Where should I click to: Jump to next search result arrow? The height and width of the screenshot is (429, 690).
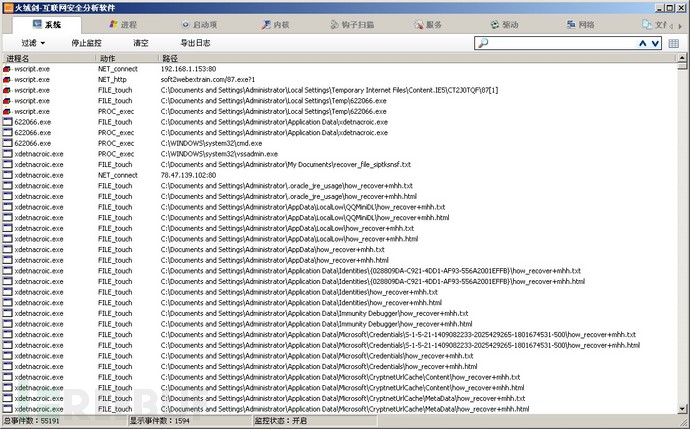(655, 43)
